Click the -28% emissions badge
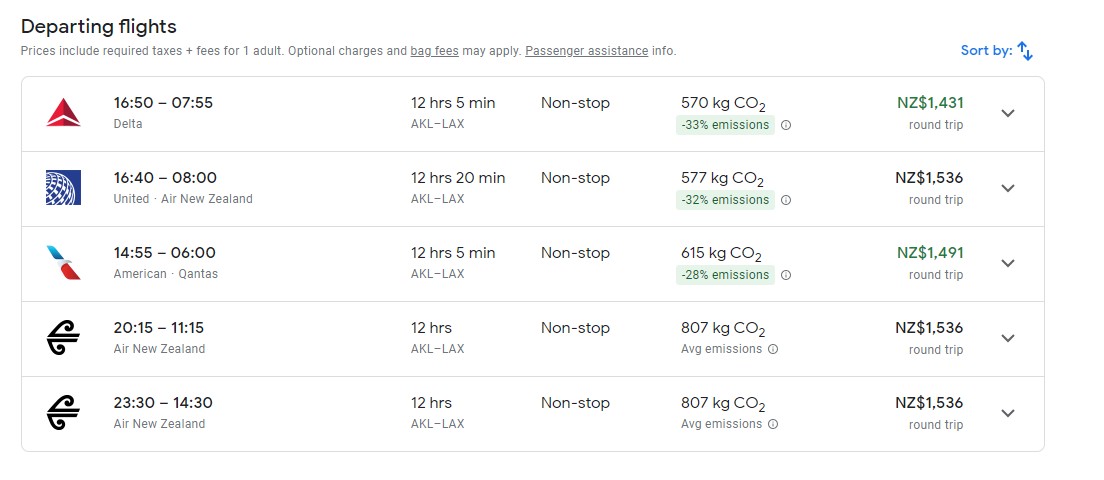1104x480 pixels. (725, 275)
